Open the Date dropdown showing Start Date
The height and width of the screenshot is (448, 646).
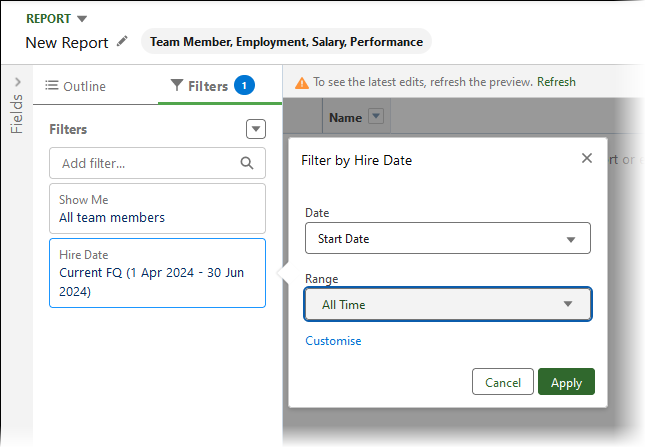[x=447, y=239]
